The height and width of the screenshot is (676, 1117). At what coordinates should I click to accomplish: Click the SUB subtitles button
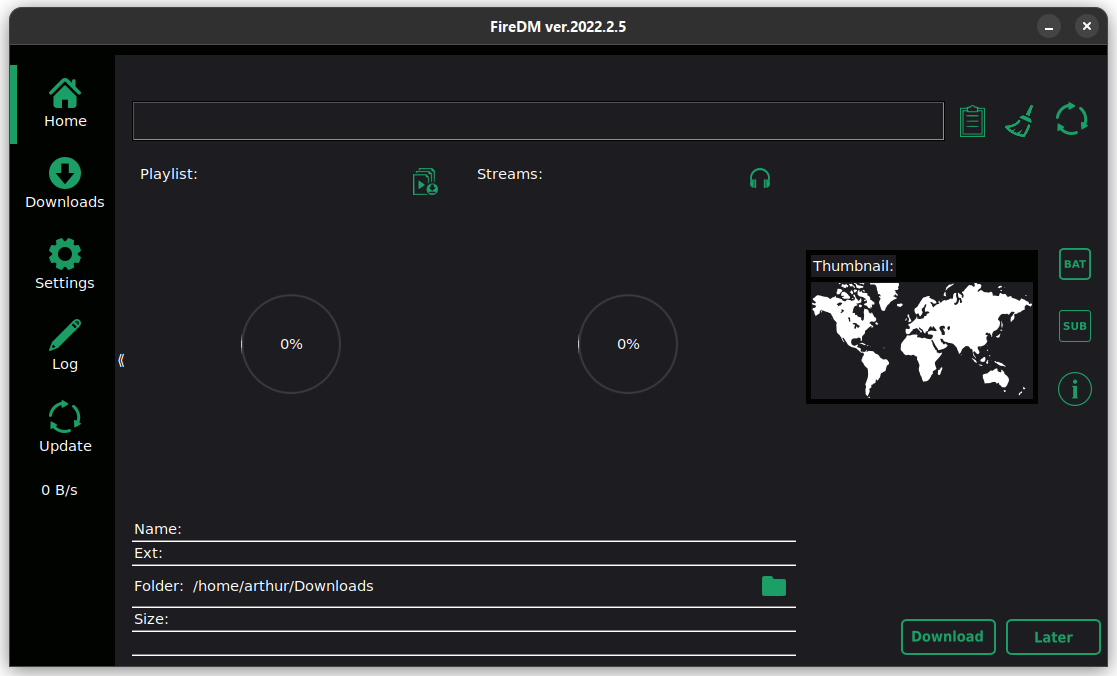tap(1074, 326)
